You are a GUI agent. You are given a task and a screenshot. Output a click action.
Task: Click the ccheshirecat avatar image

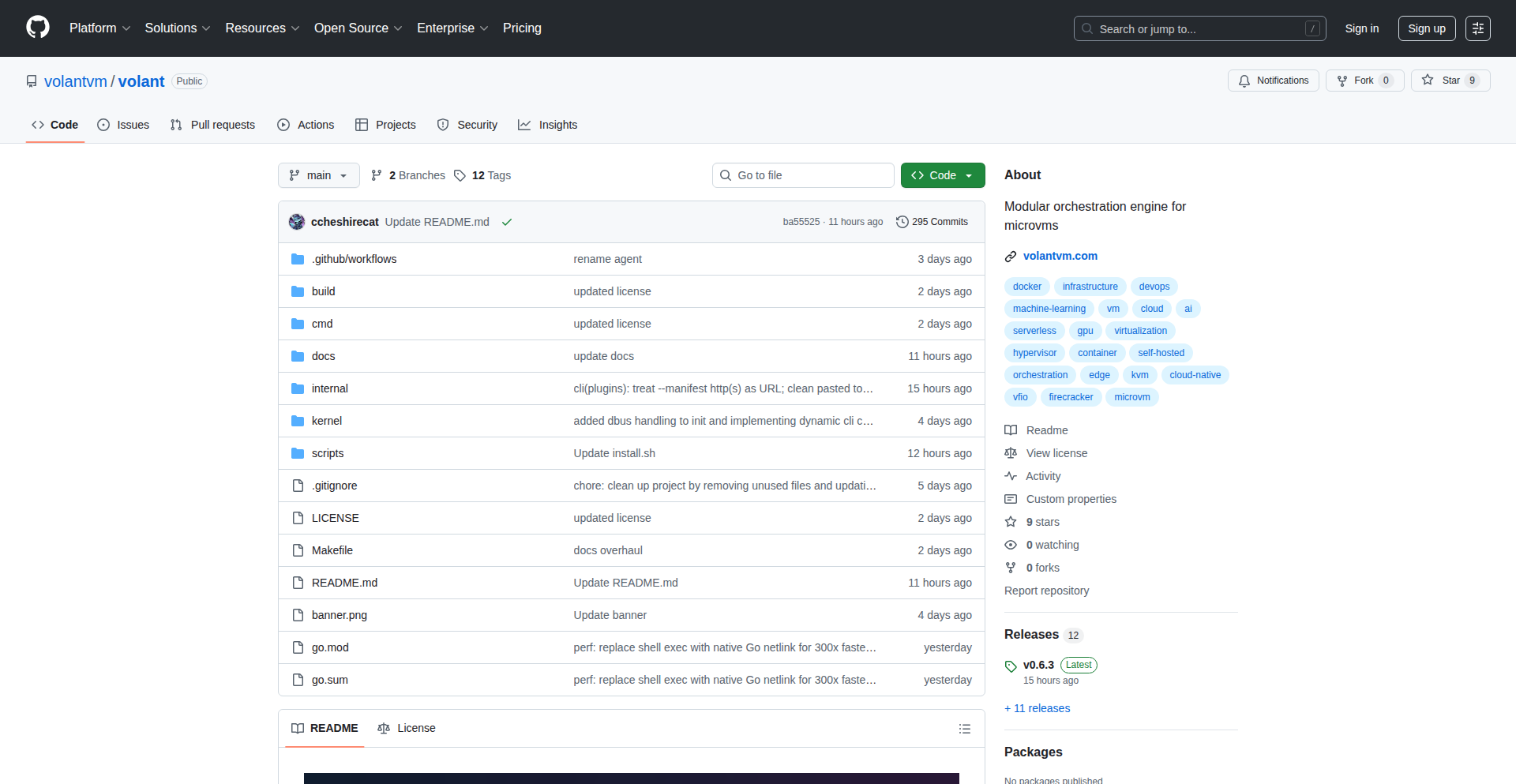pyautogui.click(x=297, y=222)
